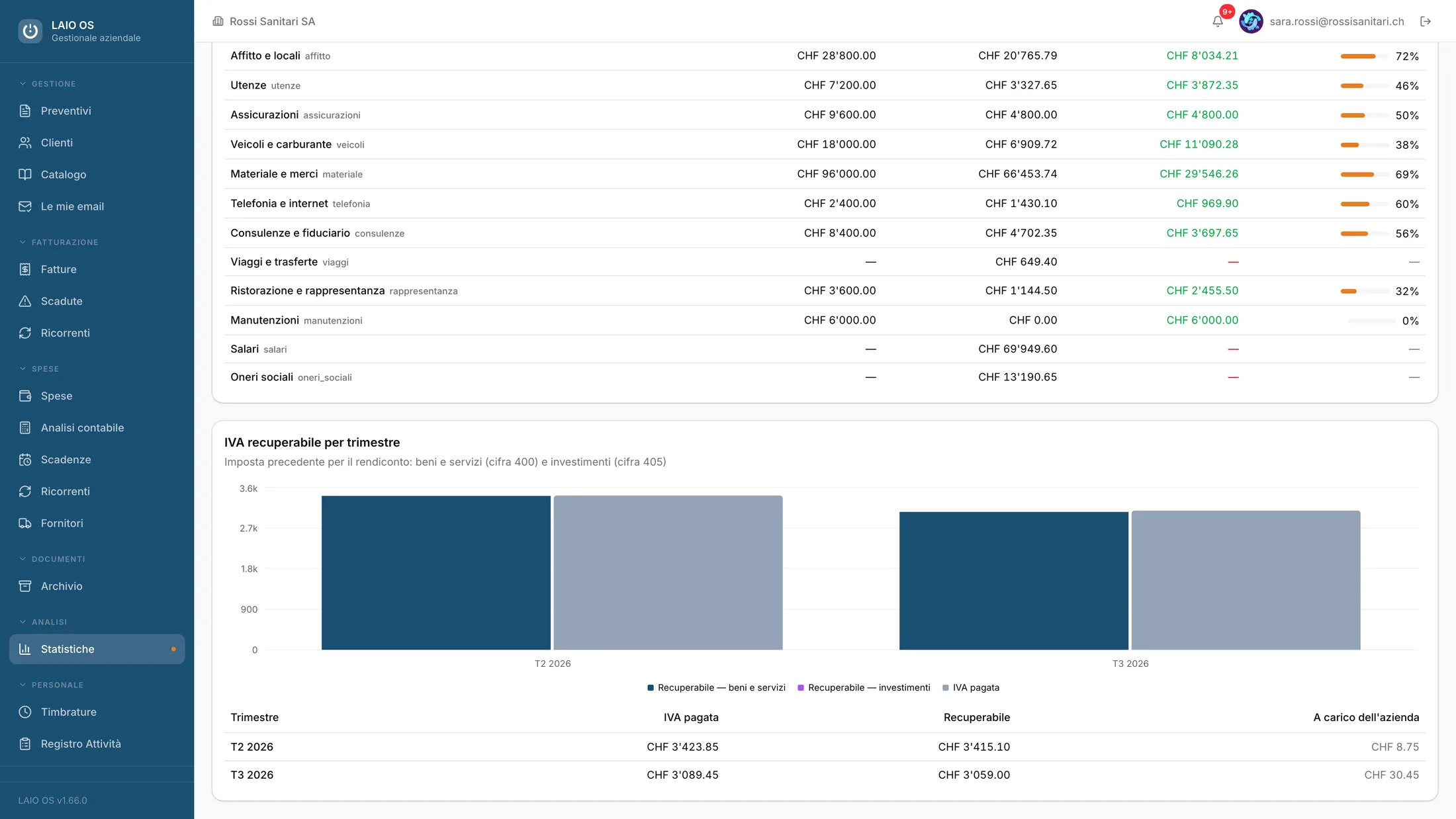Toggle the 'Recuperabile — investimenti' legend entry
Screen dimensions: 1456x819
[864, 687]
